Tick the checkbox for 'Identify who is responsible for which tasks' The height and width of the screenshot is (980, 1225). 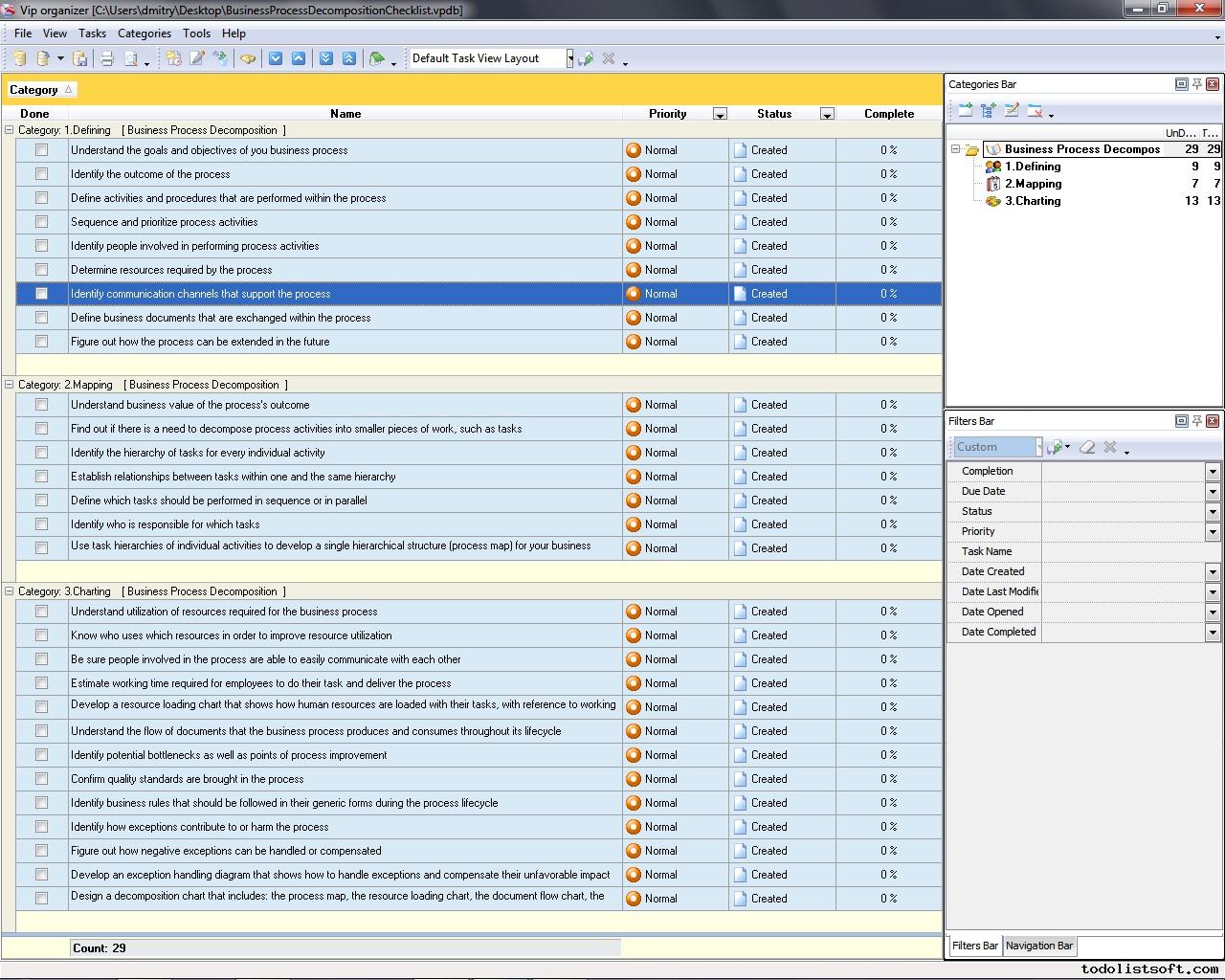(41, 524)
